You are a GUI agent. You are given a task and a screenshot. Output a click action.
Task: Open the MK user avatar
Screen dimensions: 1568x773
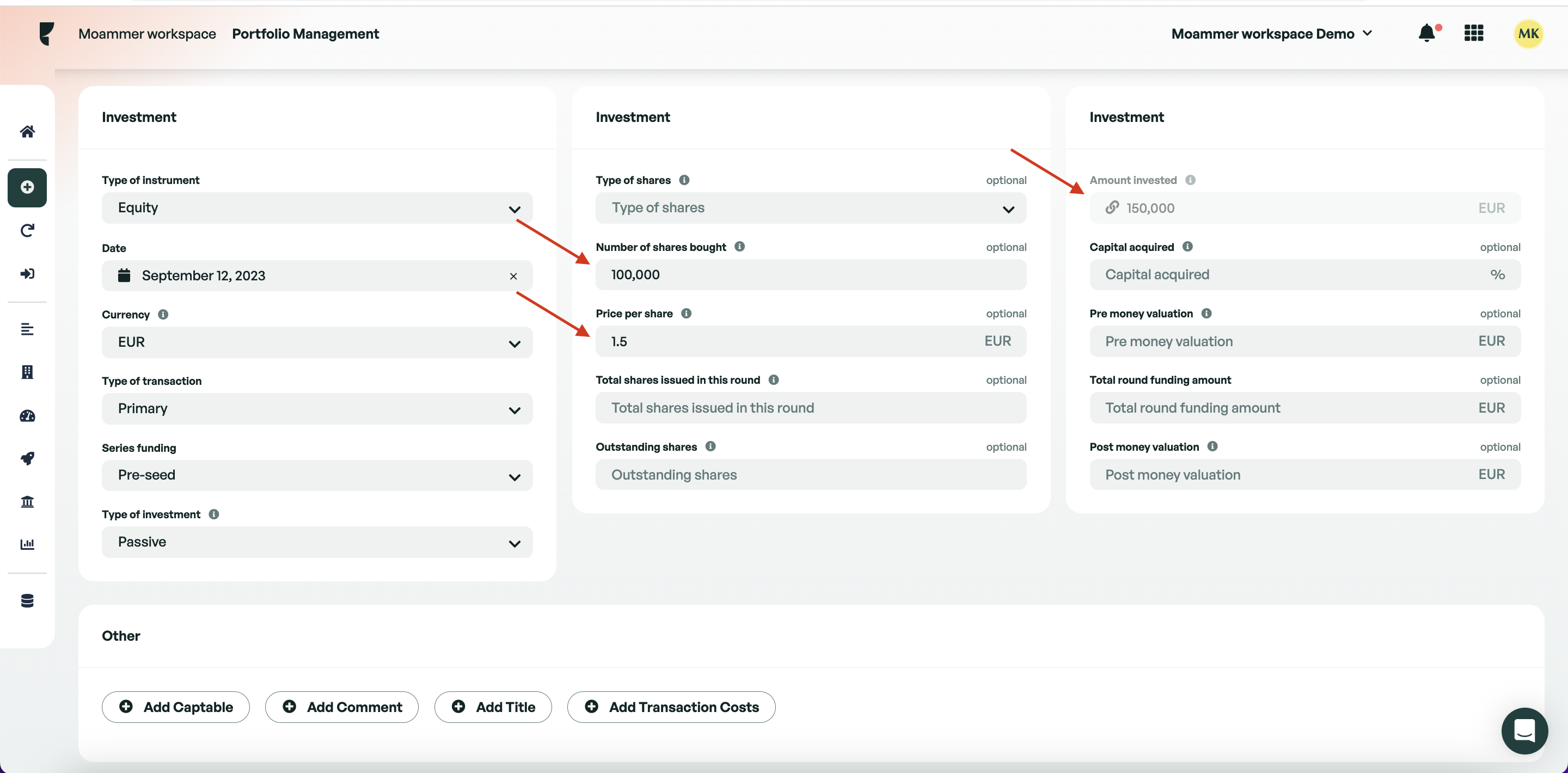(x=1528, y=33)
